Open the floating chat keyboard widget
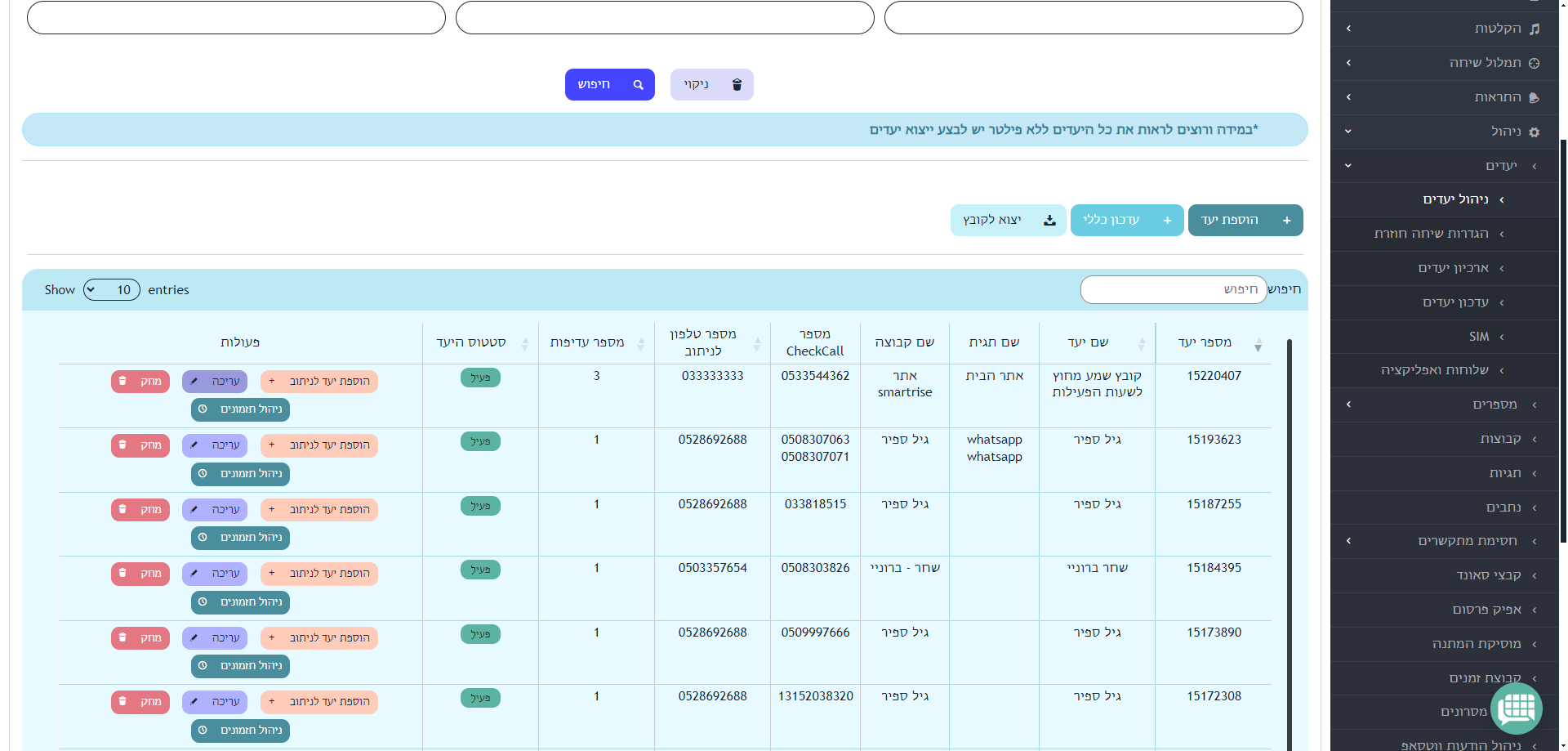The width and height of the screenshot is (1568, 751). tap(1517, 708)
